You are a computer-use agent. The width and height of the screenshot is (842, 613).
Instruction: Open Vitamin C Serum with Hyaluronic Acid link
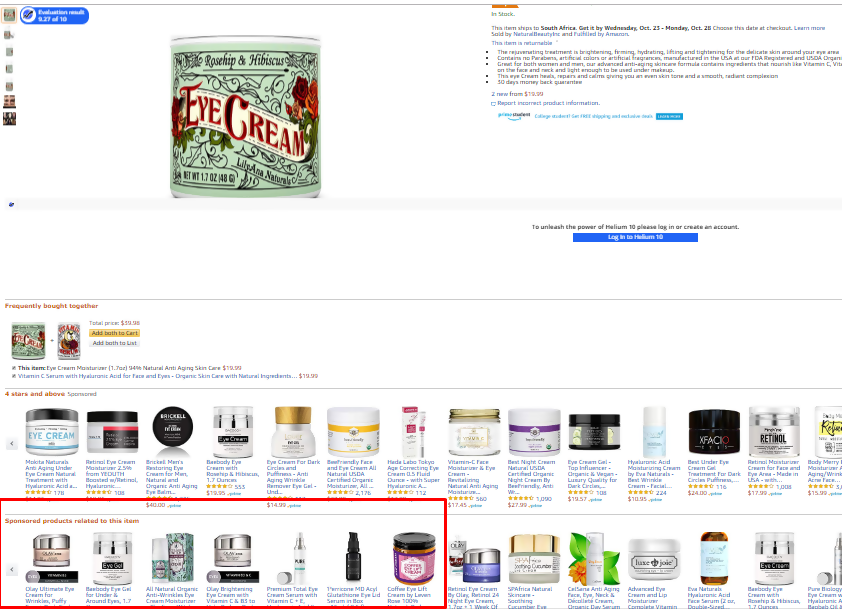(157, 376)
